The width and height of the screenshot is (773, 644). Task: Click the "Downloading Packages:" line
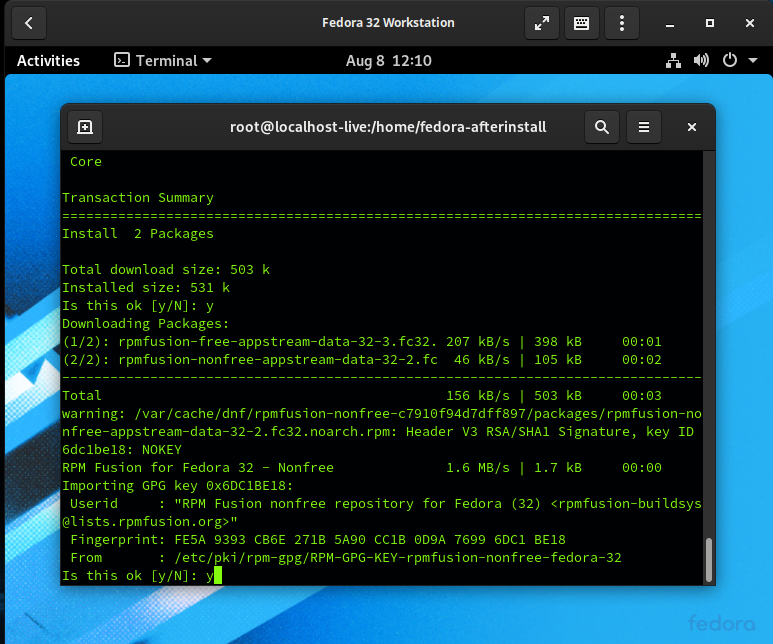point(146,323)
